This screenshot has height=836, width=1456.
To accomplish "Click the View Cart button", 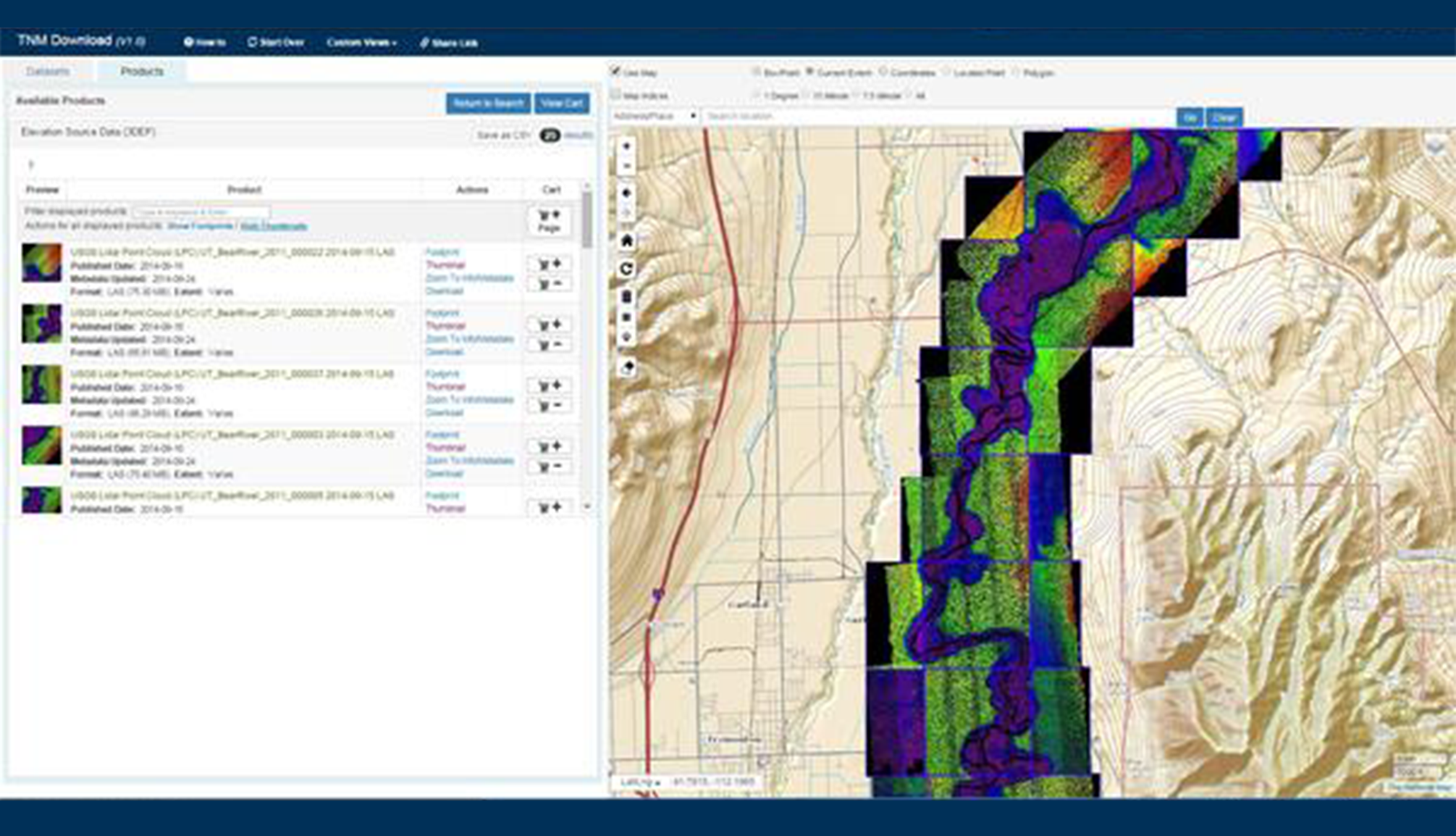I will 562,103.
